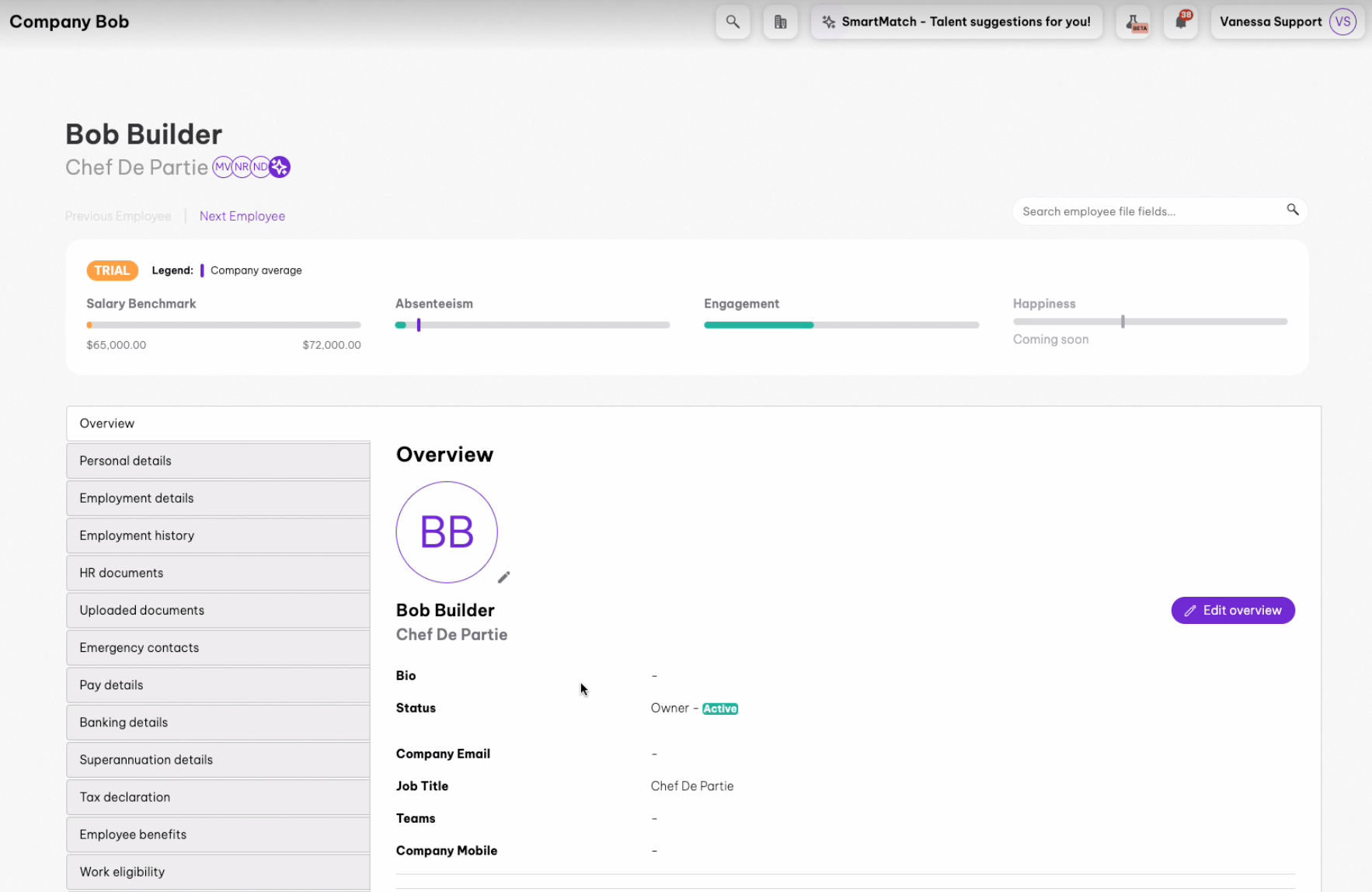This screenshot has width=1372, height=892.
Task: Click the purple SmartMatch sparkle badge
Action: (x=280, y=167)
